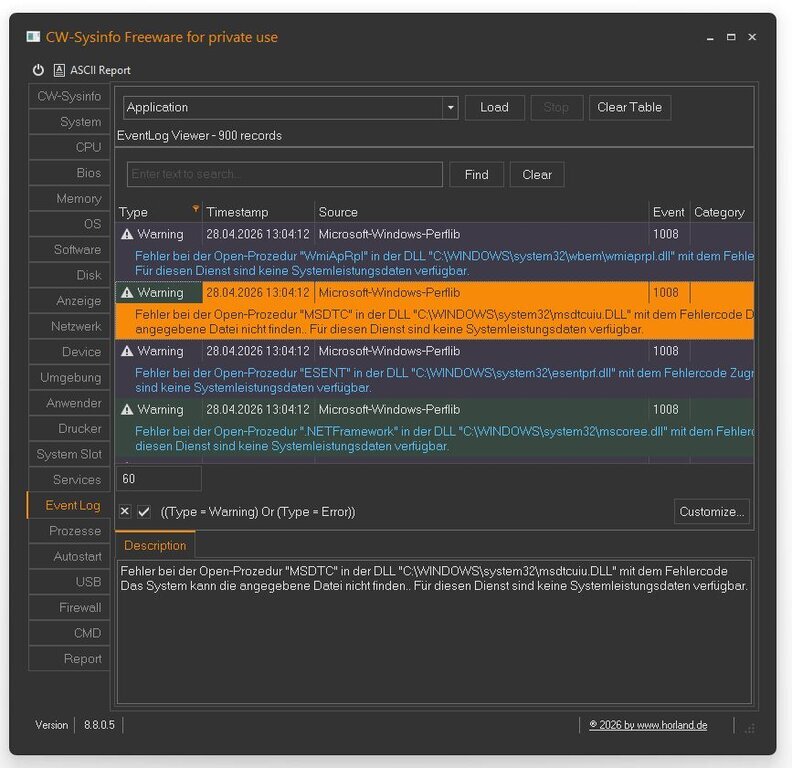The height and width of the screenshot is (768, 792).
Task: Click the Customize... button
Action: point(711,511)
